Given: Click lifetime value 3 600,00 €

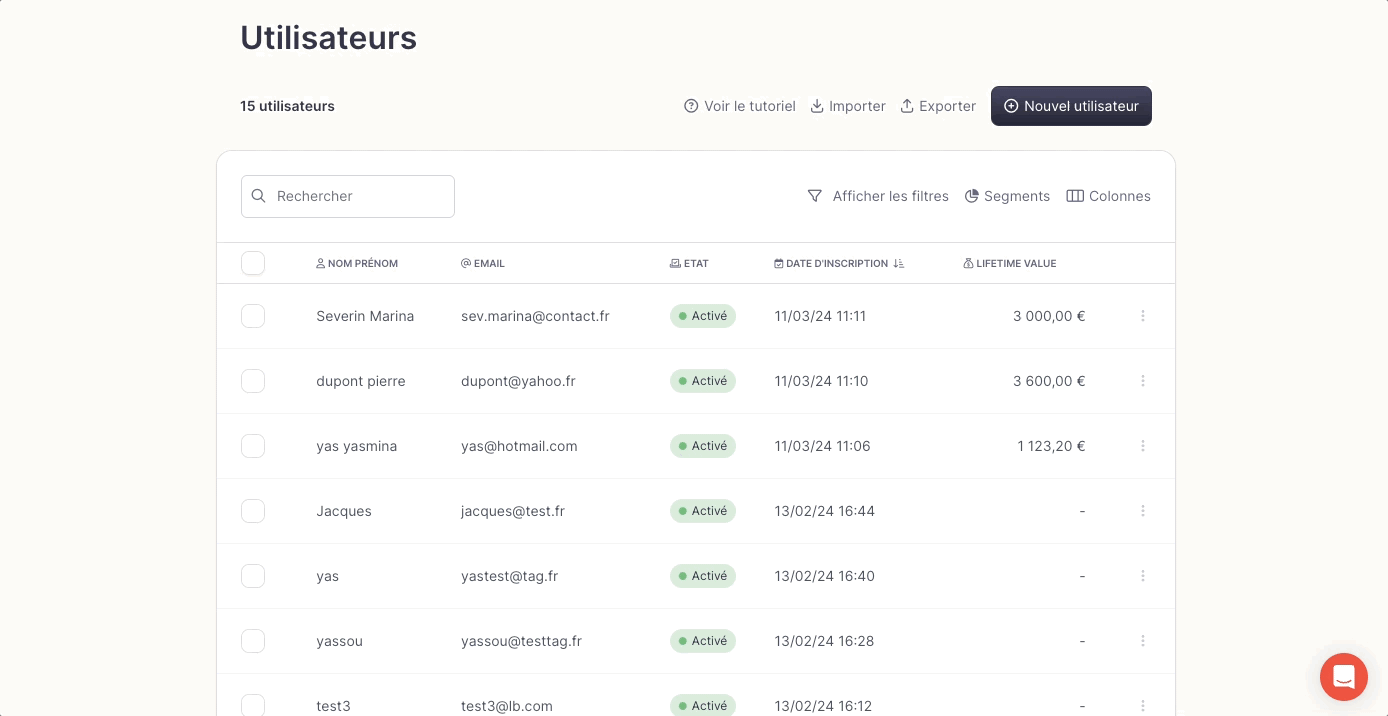Looking at the screenshot, I should (1049, 381).
